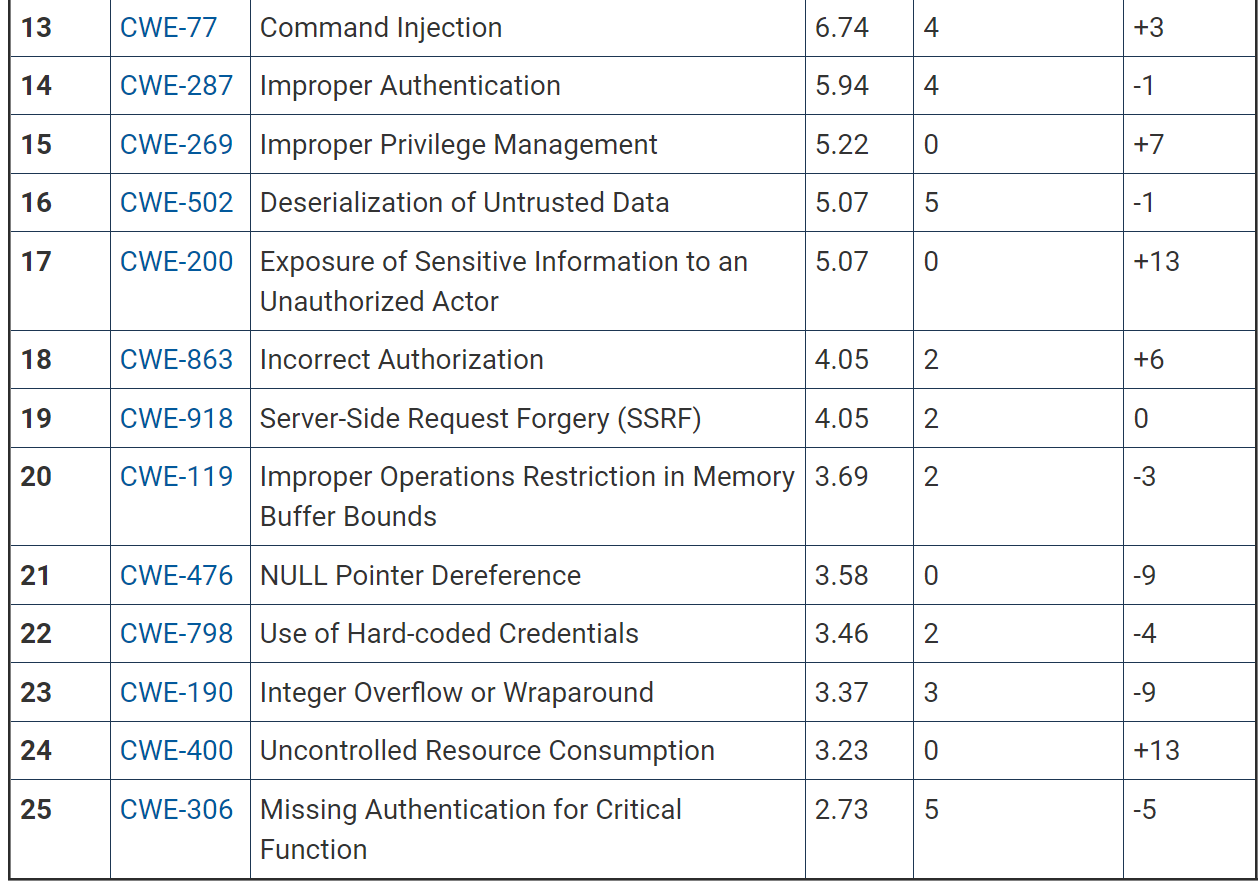Follow the CWE-502 link
The height and width of the screenshot is (881, 1260).
pyautogui.click(x=176, y=202)
